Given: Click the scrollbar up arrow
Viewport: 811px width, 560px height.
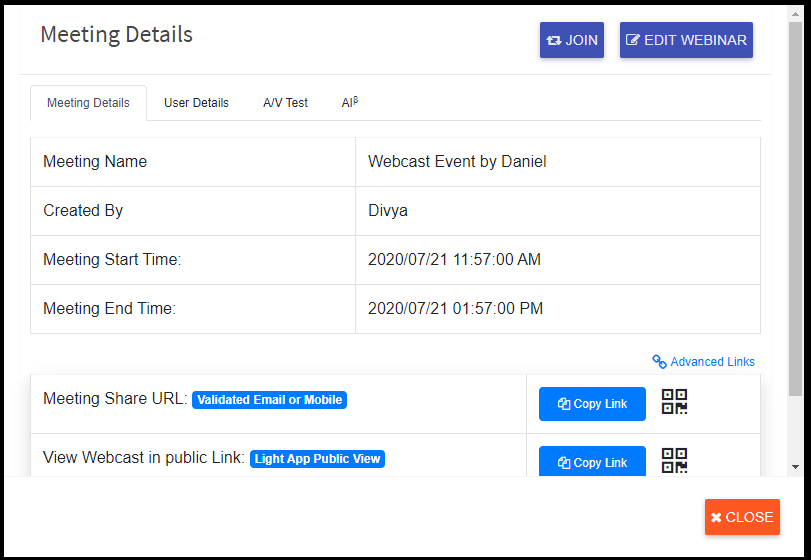Looking at the screenshot, I should [795, 14].
